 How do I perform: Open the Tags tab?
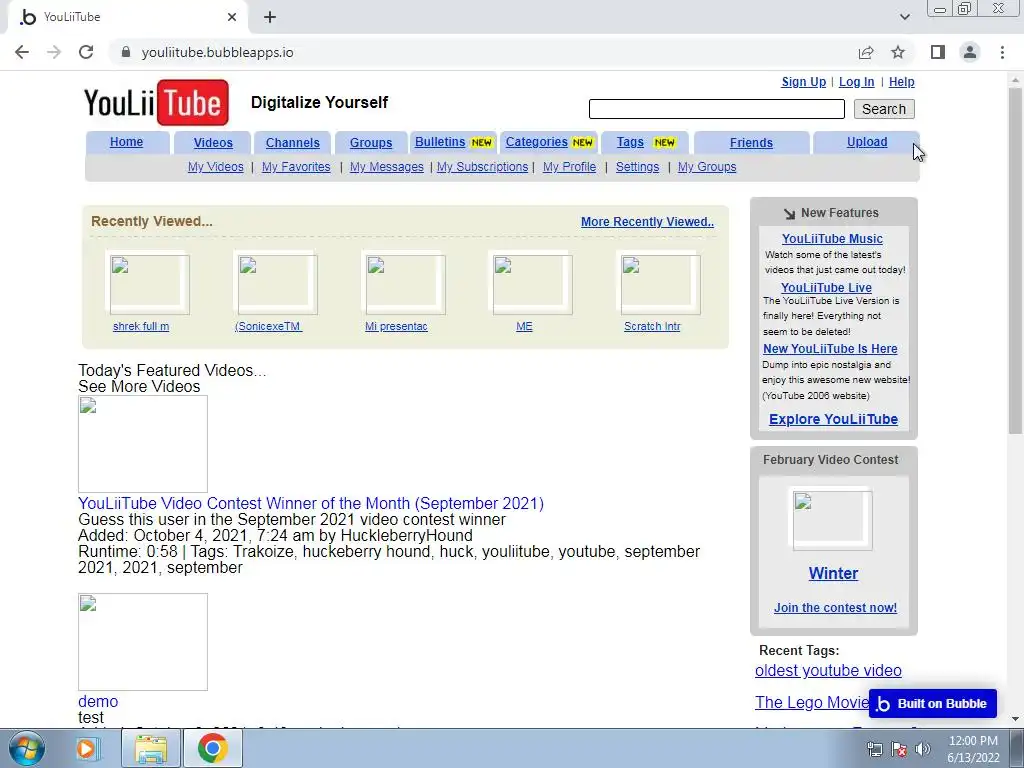[x=645, y=142]
